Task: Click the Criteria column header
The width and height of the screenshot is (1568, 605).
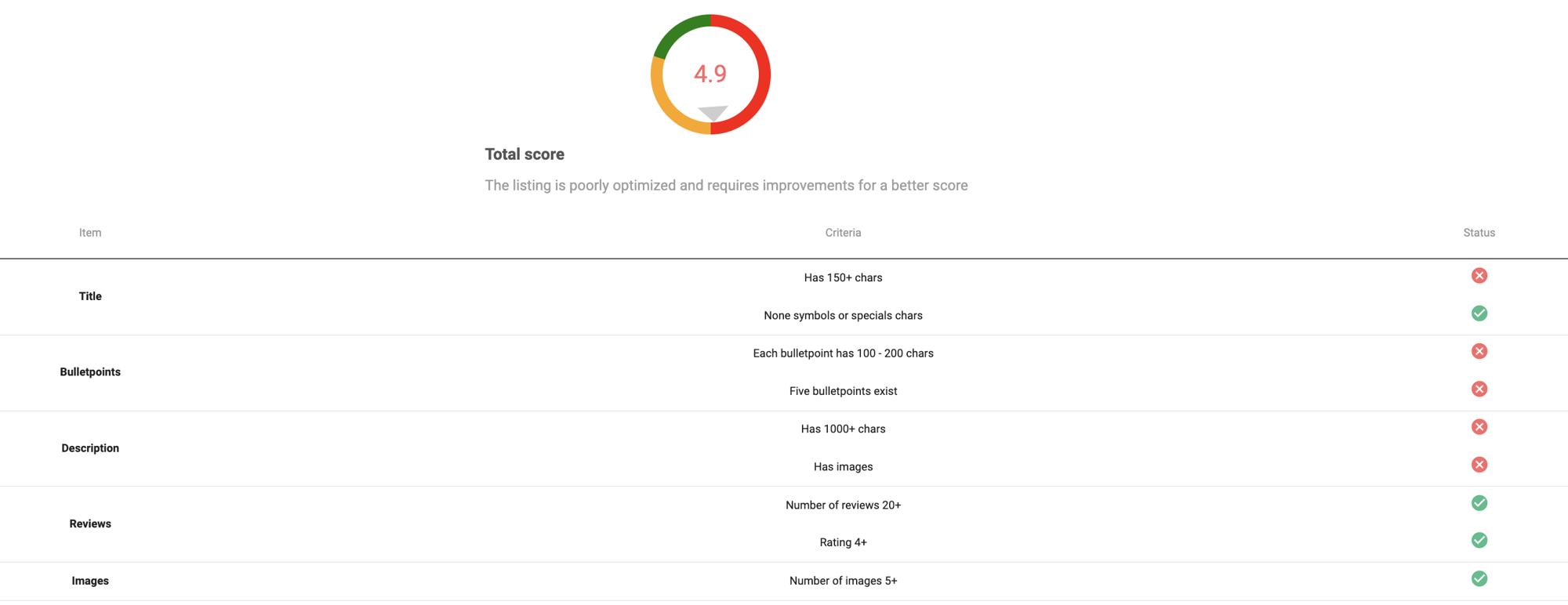Action: (x=843, y=233)
